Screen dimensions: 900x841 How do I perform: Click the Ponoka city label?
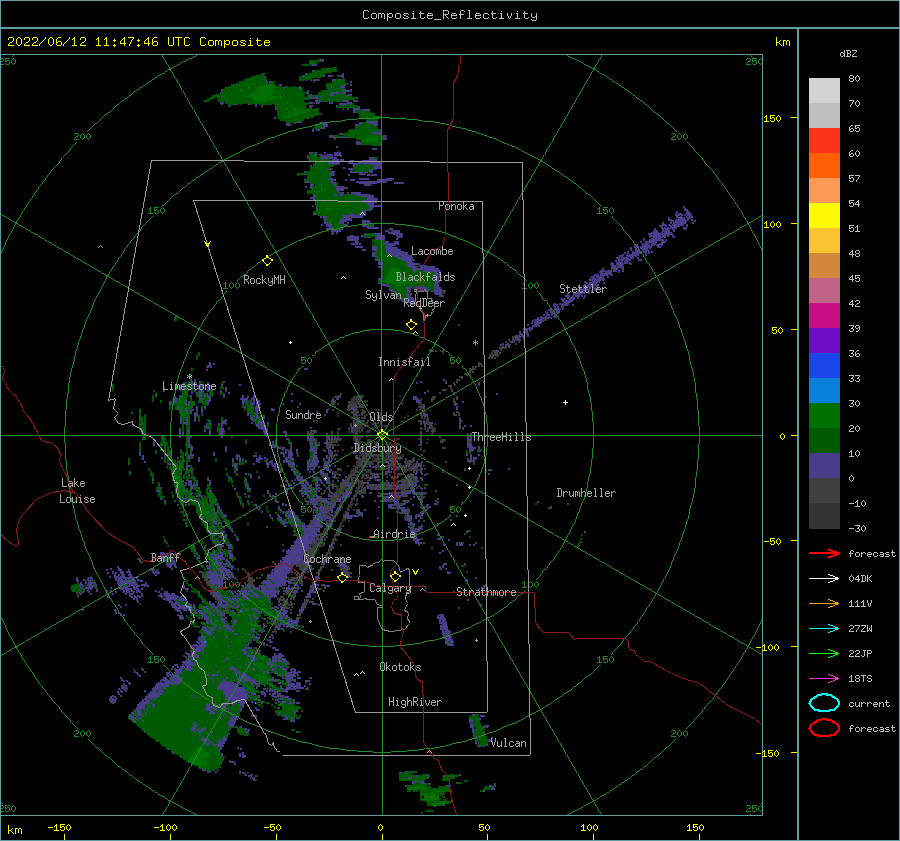(x=456, y=206)
